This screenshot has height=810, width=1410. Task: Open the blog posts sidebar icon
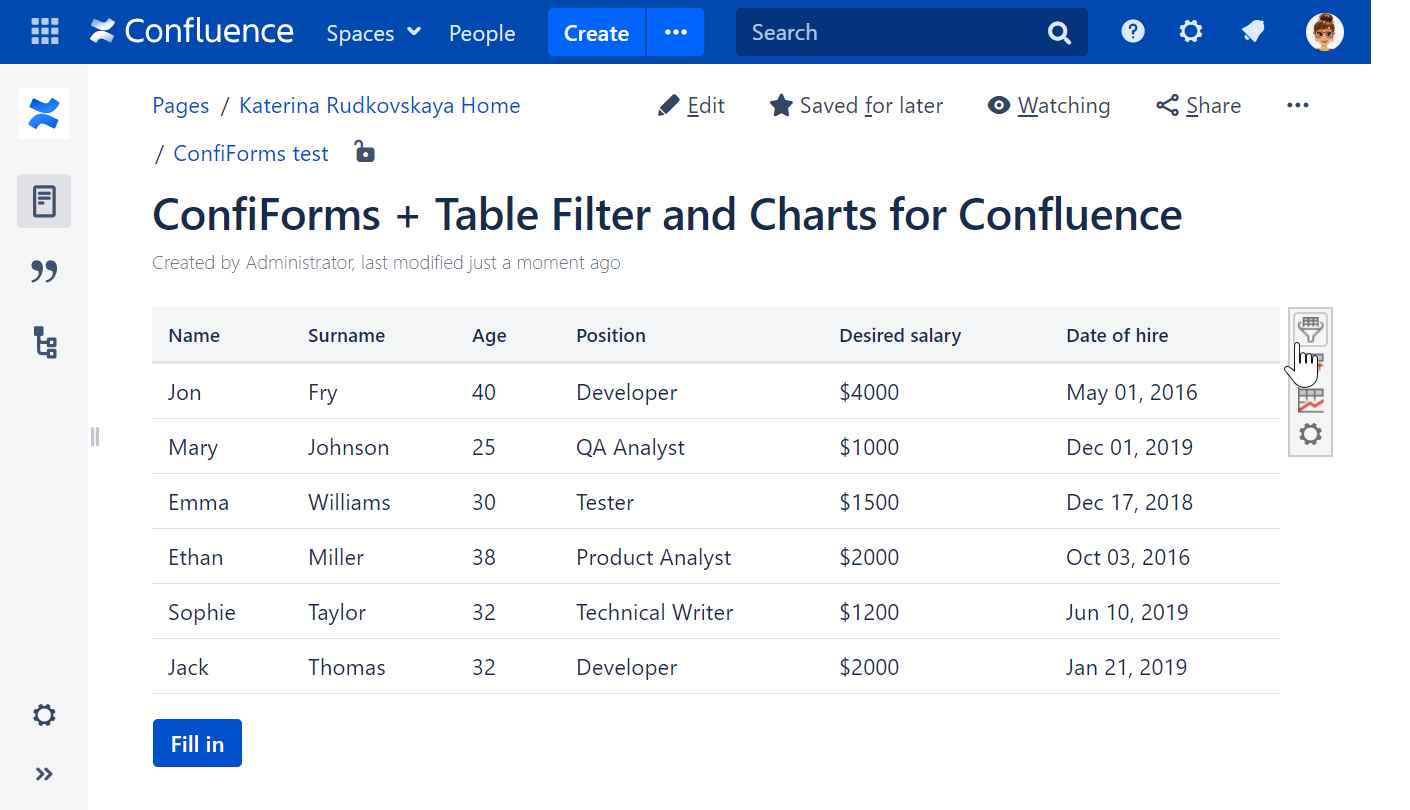click(44, 271)
